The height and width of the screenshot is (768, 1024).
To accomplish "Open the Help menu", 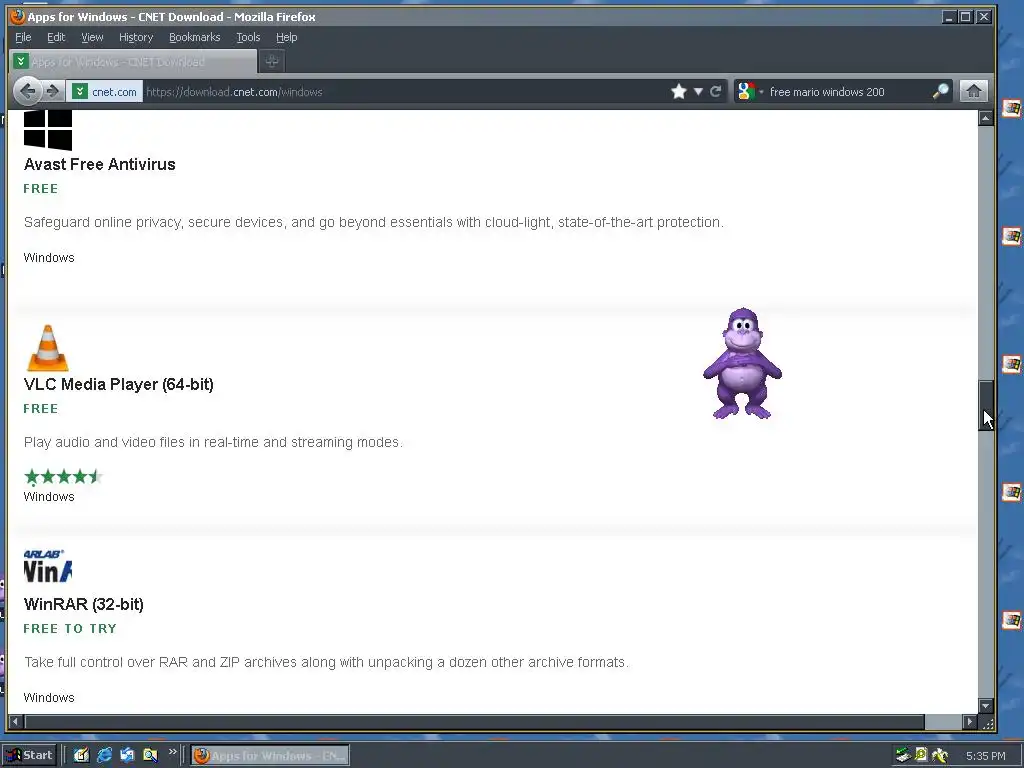I will 287,37.
